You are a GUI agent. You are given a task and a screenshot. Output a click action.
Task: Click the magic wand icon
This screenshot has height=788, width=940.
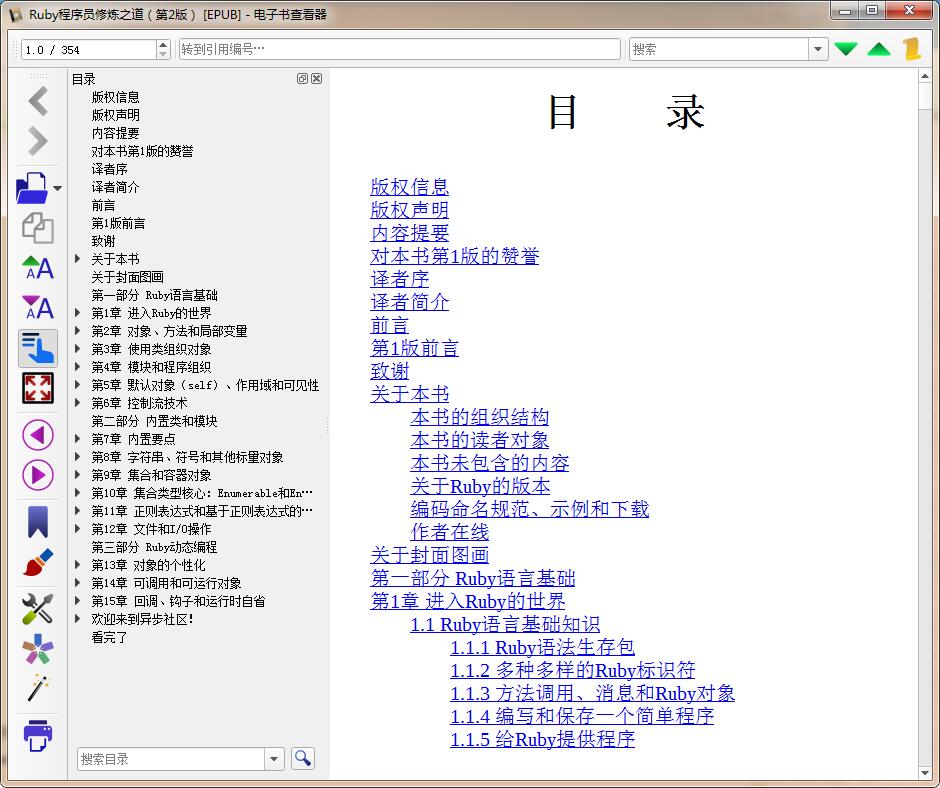point(38,688)
